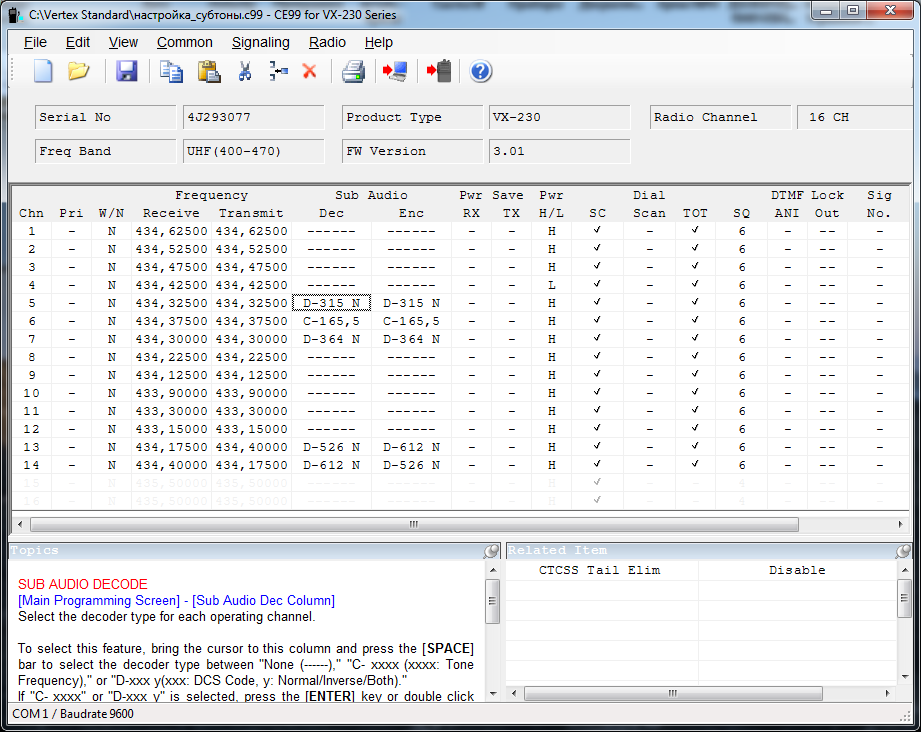Image resolution: width=921 pixels, height=732 pixels.
Task: Click the right arrow of the channel table scrollbar
Action: click(900, 524)
